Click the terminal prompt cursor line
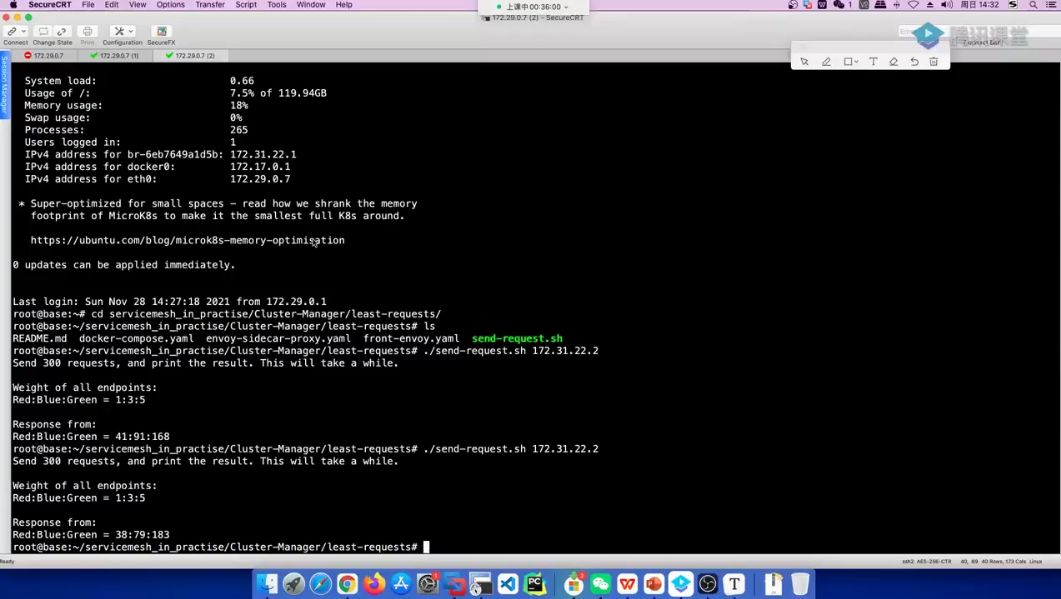This screenshot has width=1061, height=599. click(426, 547)
